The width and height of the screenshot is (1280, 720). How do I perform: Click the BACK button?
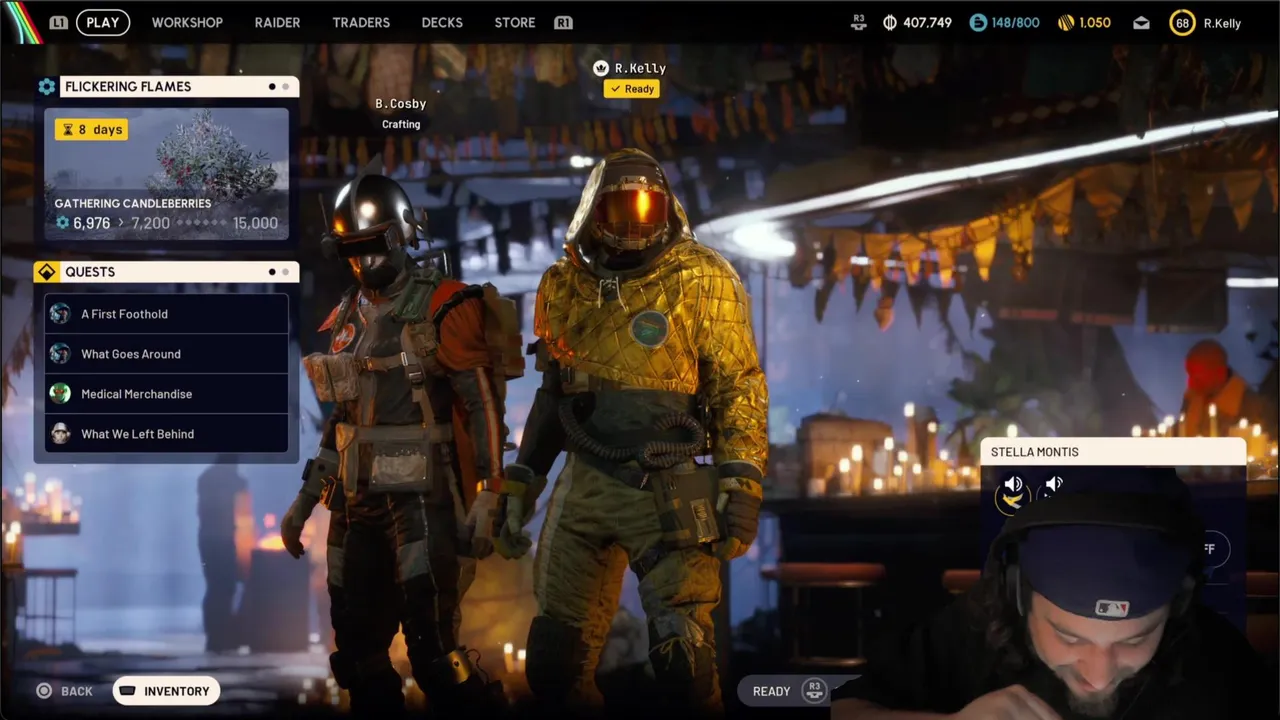(x=64, y=691)
